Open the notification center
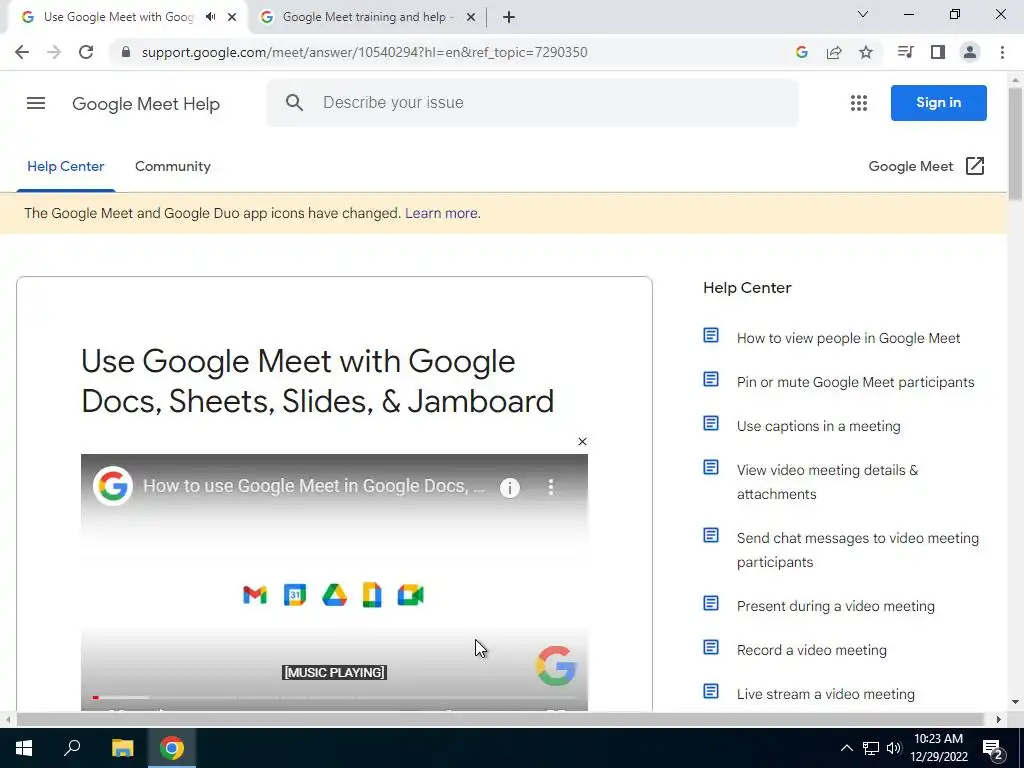The width and height of the screenshot is (1024, 768). [x=993, y=748]
